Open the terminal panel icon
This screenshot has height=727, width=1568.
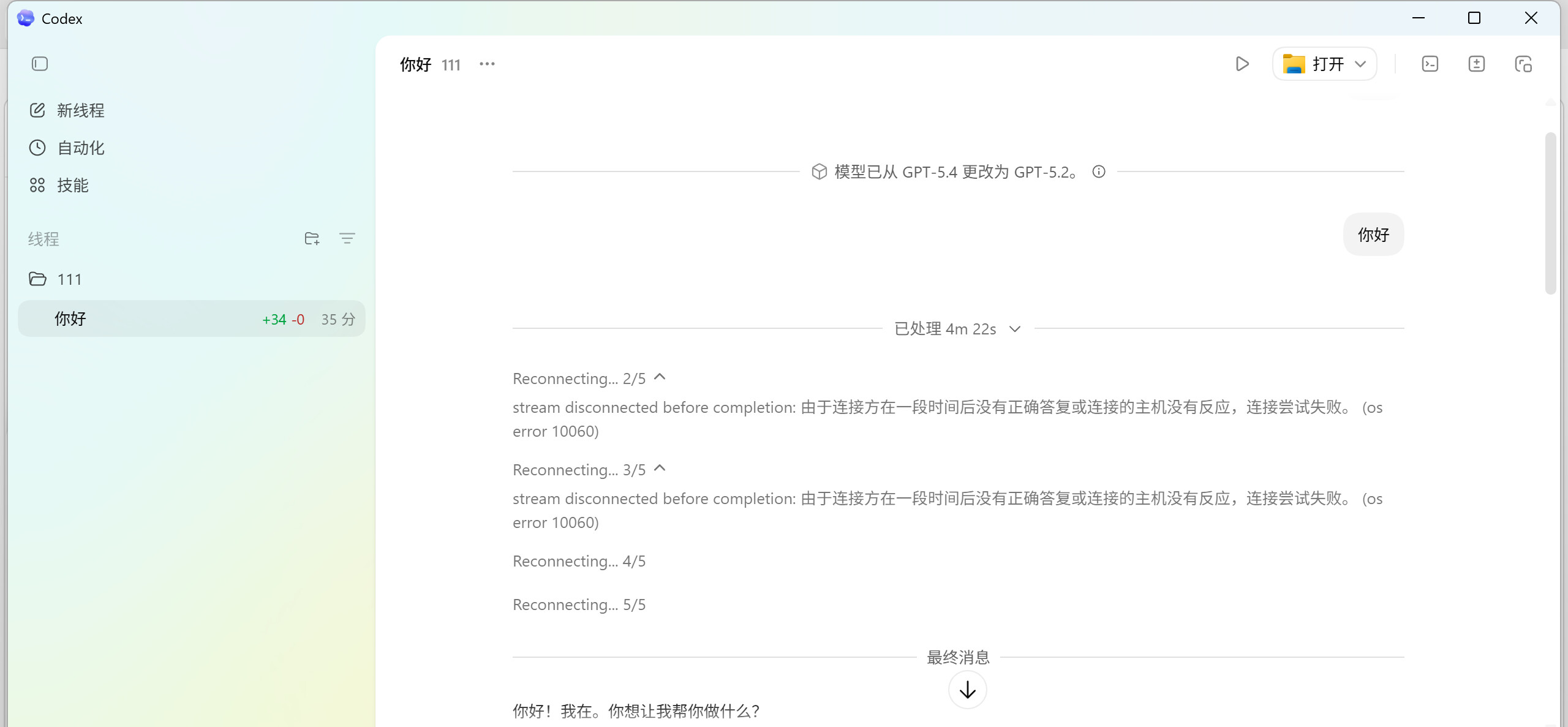coord(1430,64)
